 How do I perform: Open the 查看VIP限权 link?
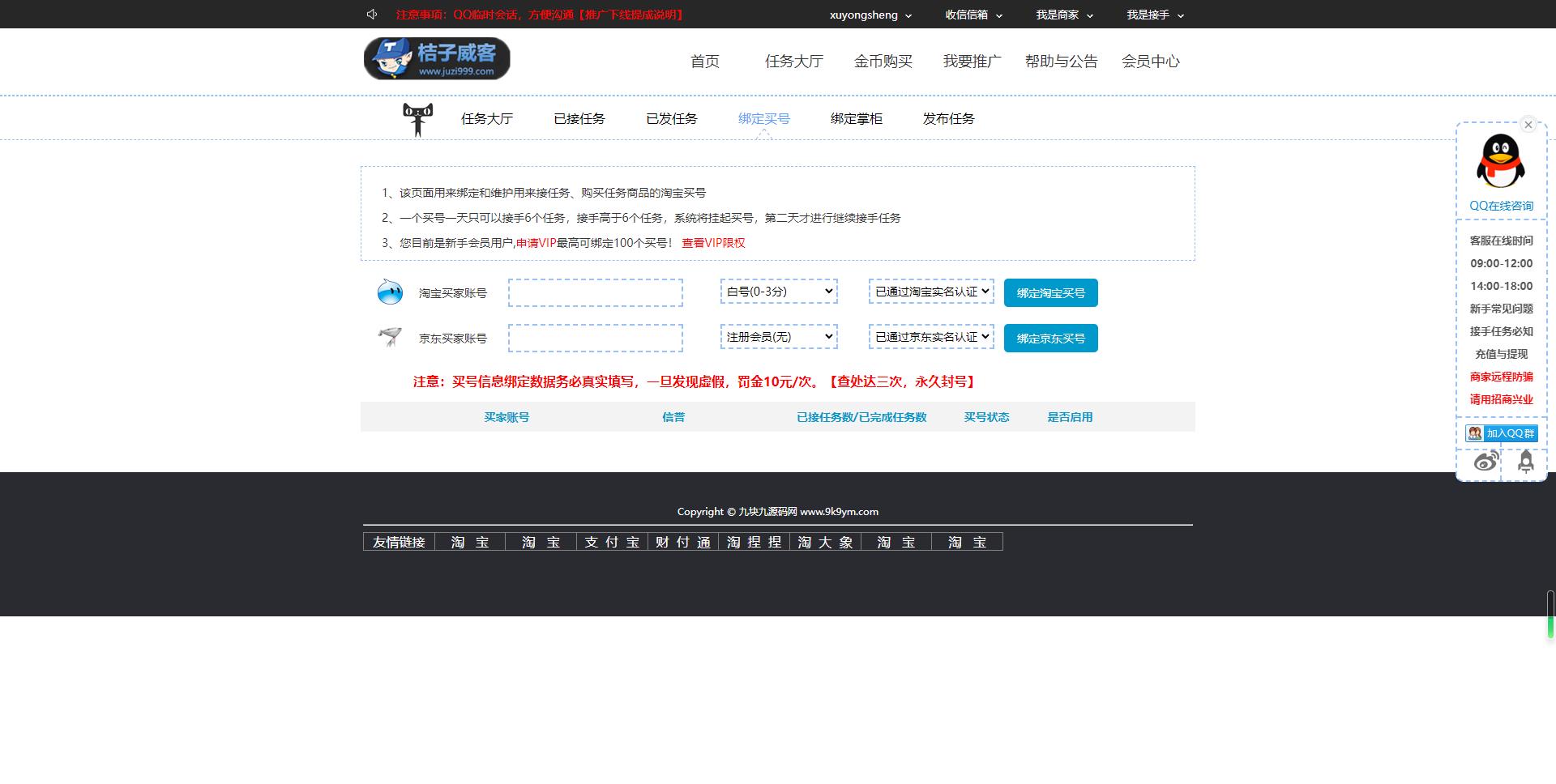pos(712,242)
